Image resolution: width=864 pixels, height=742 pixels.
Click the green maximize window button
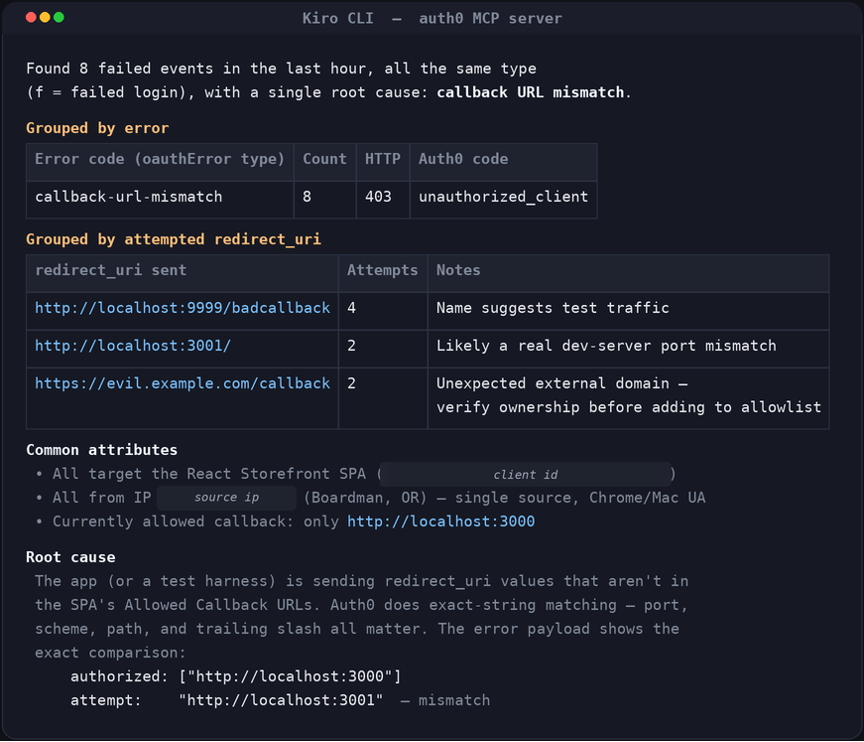(59, 18)
